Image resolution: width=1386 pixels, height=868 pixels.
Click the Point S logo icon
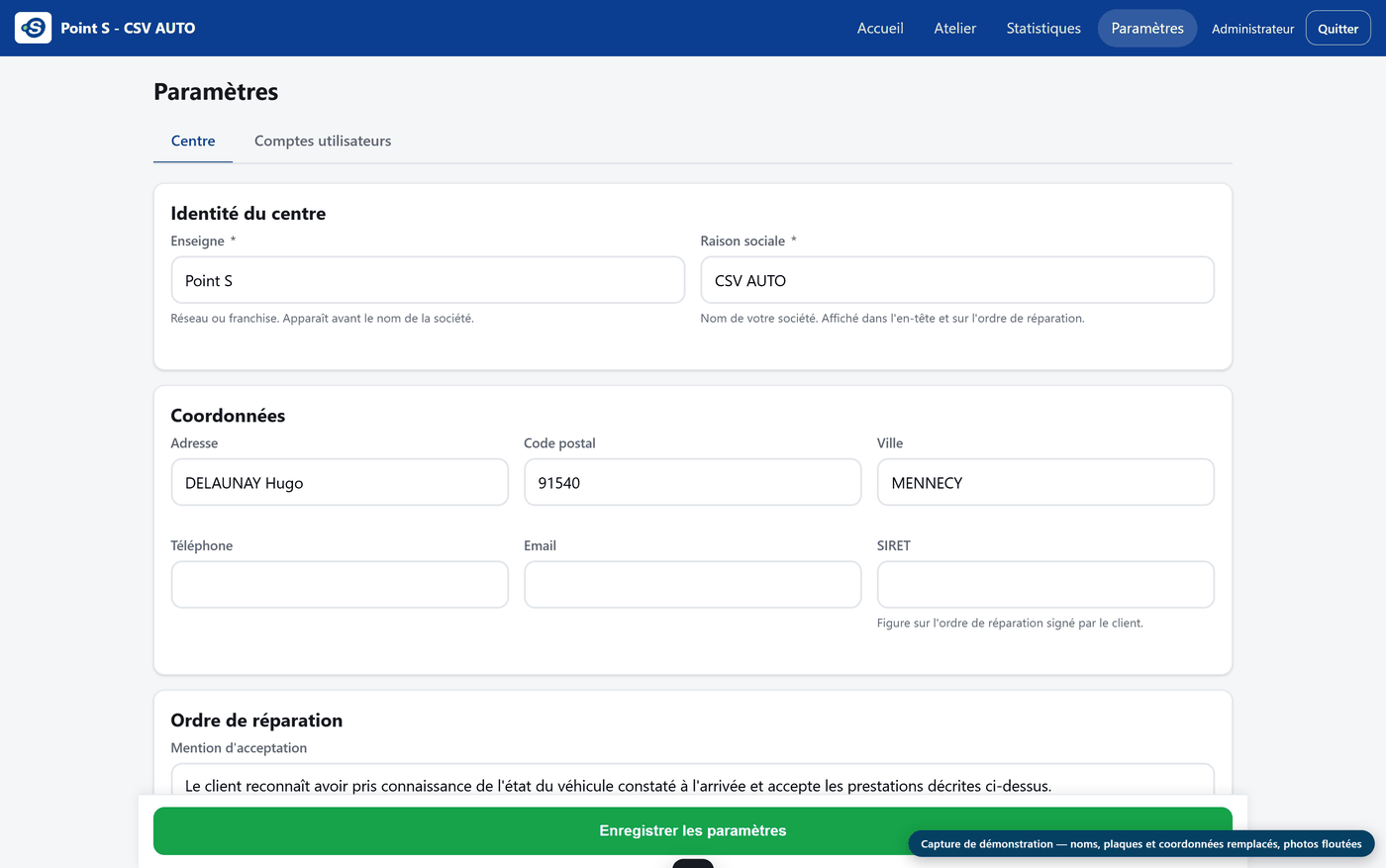(x=33, y=28)
